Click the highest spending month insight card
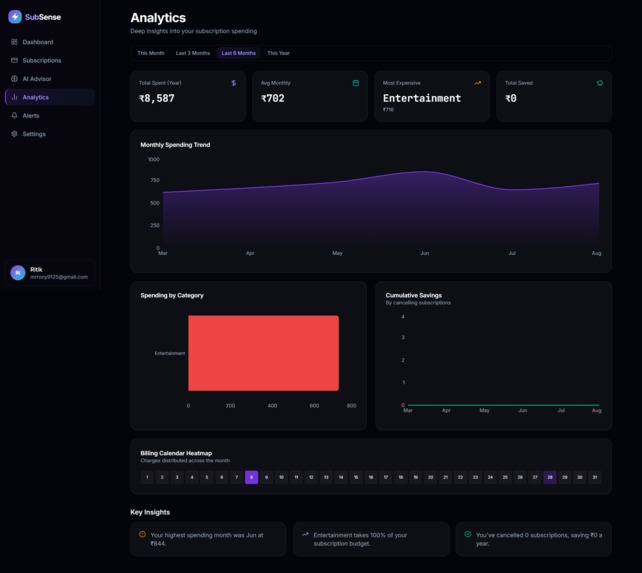The width and height of the screenshot is (642, 573). [208, 539]
